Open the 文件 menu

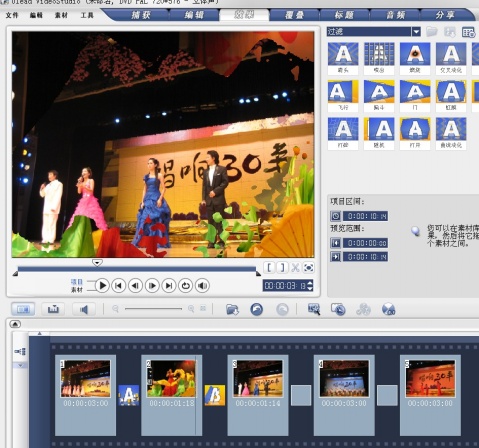pos(12,15)
